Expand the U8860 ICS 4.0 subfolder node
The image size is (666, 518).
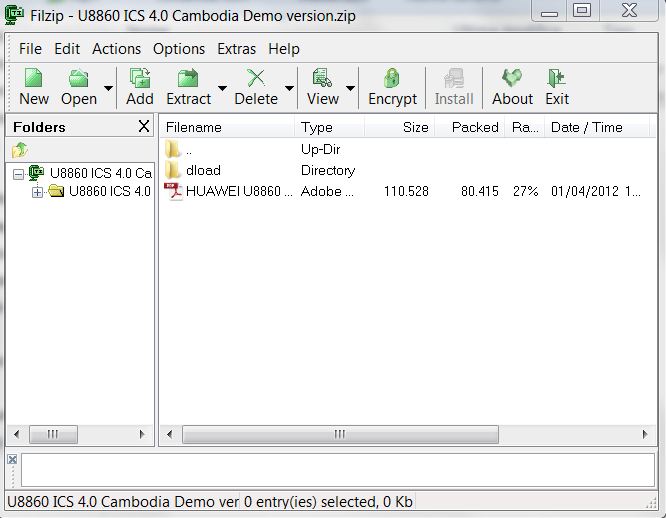pyautogui.click(x=38, y=192)
